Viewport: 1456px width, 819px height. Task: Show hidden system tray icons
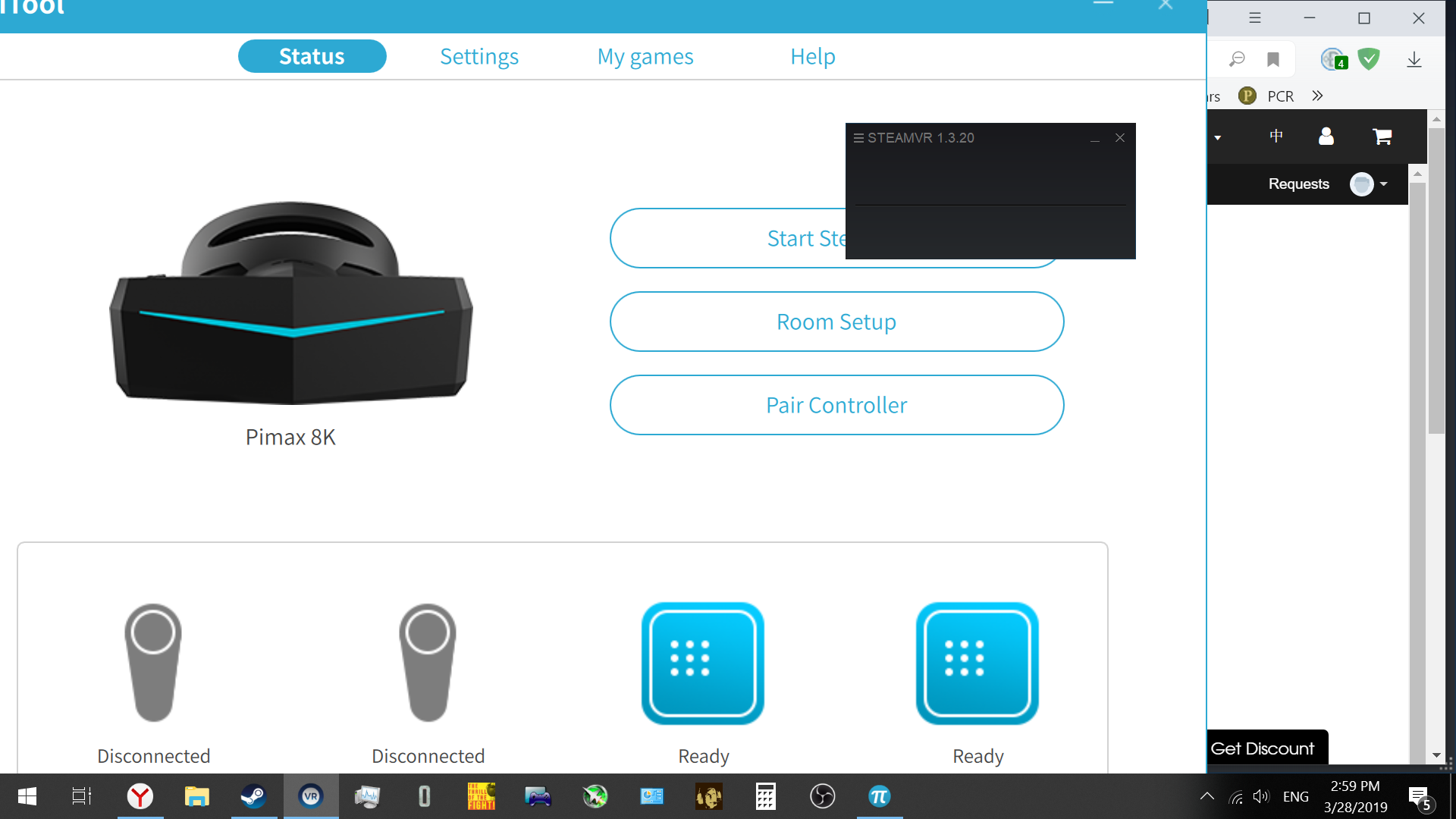point(1207,796)
